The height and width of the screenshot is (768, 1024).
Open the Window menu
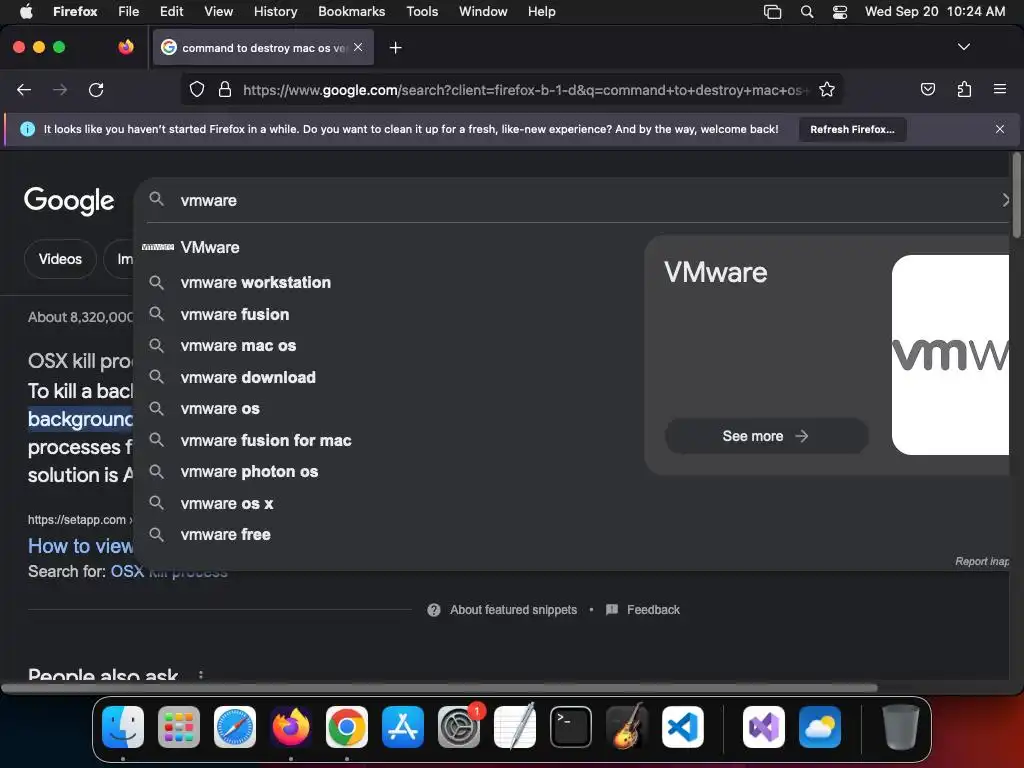coord(483,12)
